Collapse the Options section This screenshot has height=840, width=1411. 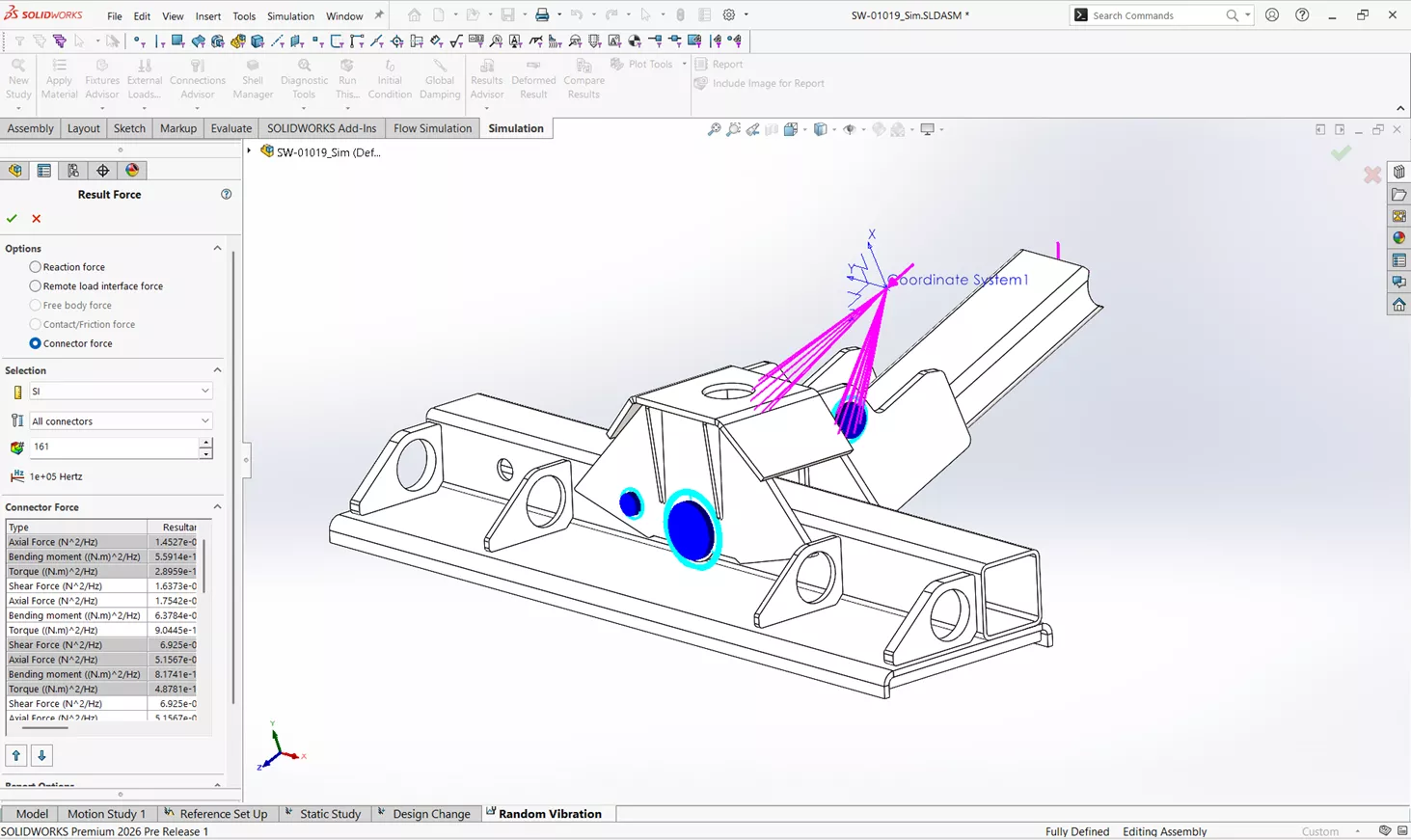pyautogui.click(x=217, y=248)
